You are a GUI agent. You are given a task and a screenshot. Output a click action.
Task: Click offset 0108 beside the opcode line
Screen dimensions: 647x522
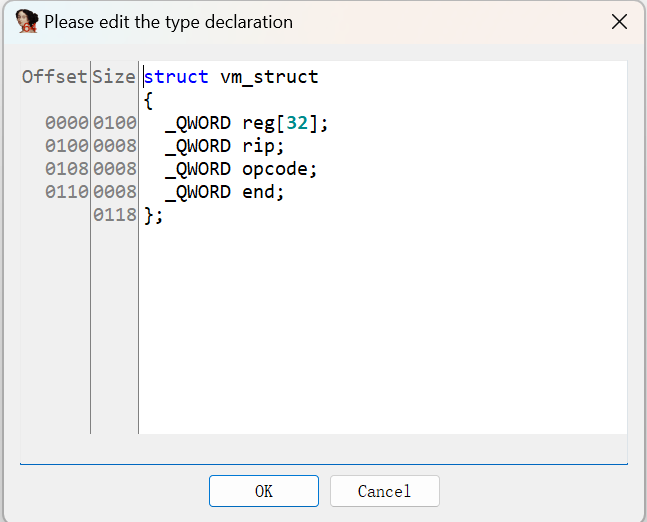pos(67,169)
